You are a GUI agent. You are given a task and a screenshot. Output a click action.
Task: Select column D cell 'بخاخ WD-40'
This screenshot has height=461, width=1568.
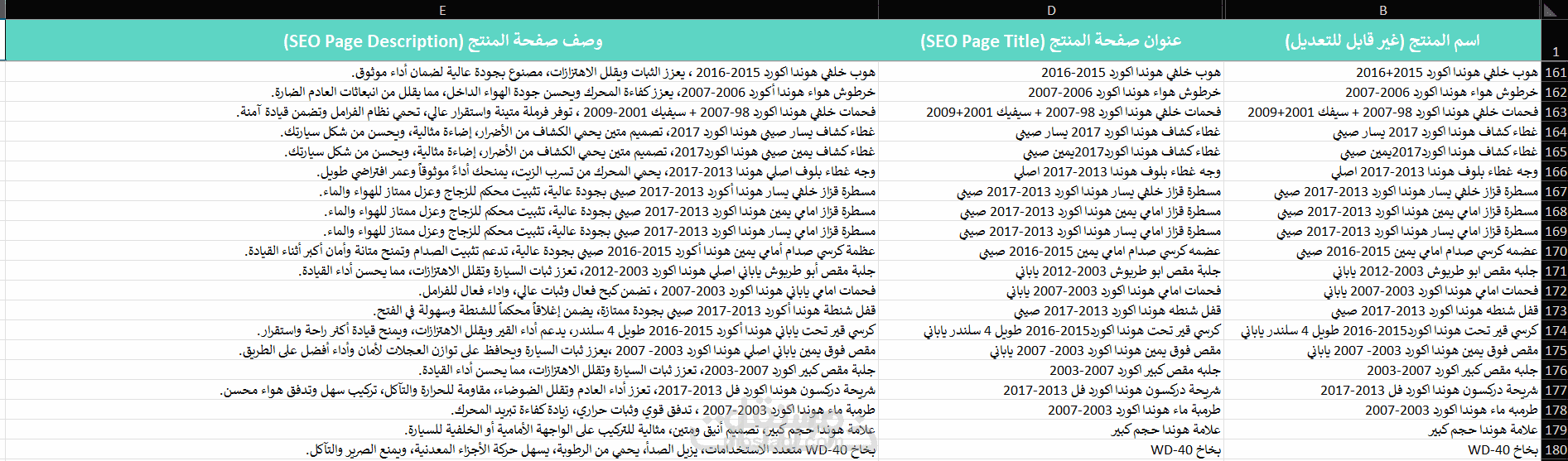(x=1051, y=449)
